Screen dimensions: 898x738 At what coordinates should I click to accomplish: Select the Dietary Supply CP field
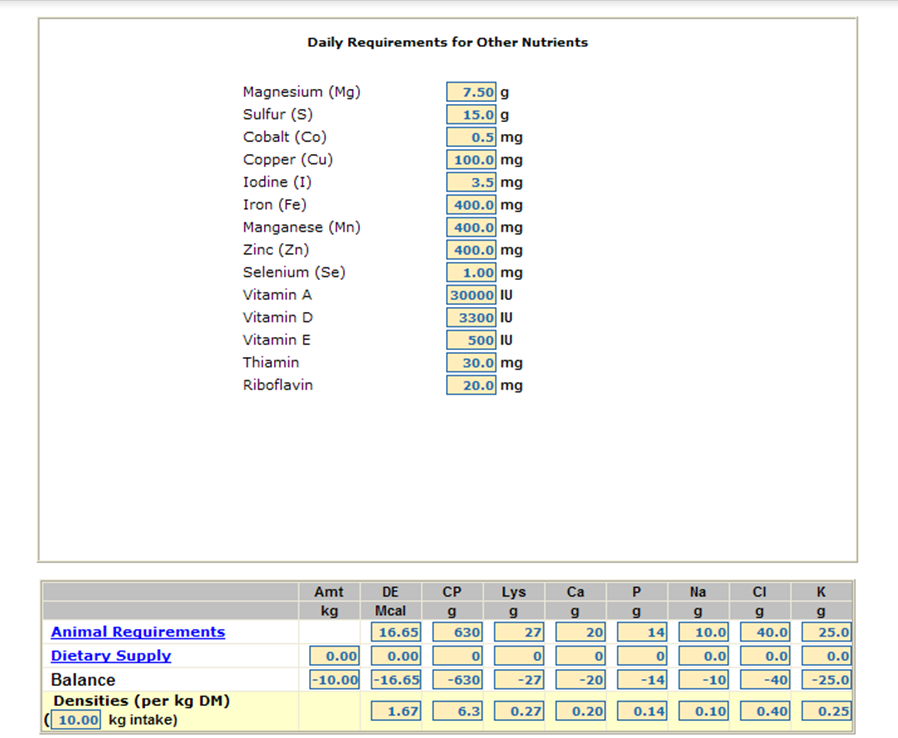click(x=457, y=656)
